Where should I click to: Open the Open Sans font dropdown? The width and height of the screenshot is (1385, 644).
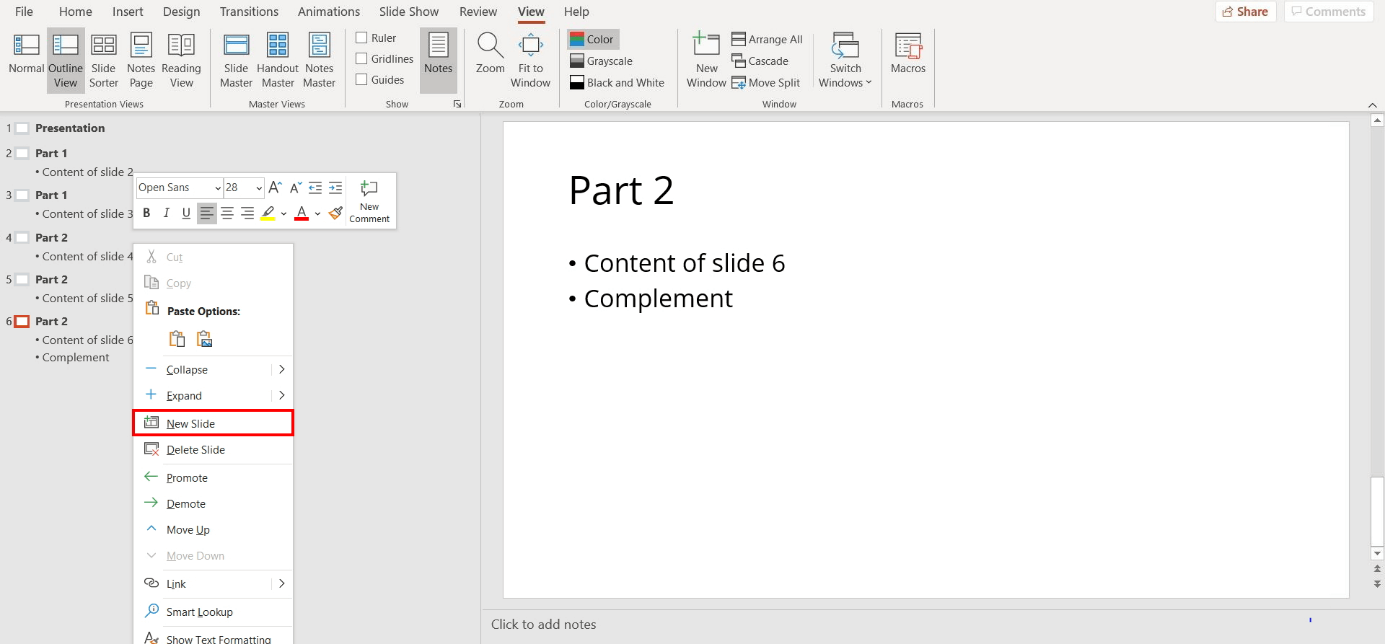point(217,188)
